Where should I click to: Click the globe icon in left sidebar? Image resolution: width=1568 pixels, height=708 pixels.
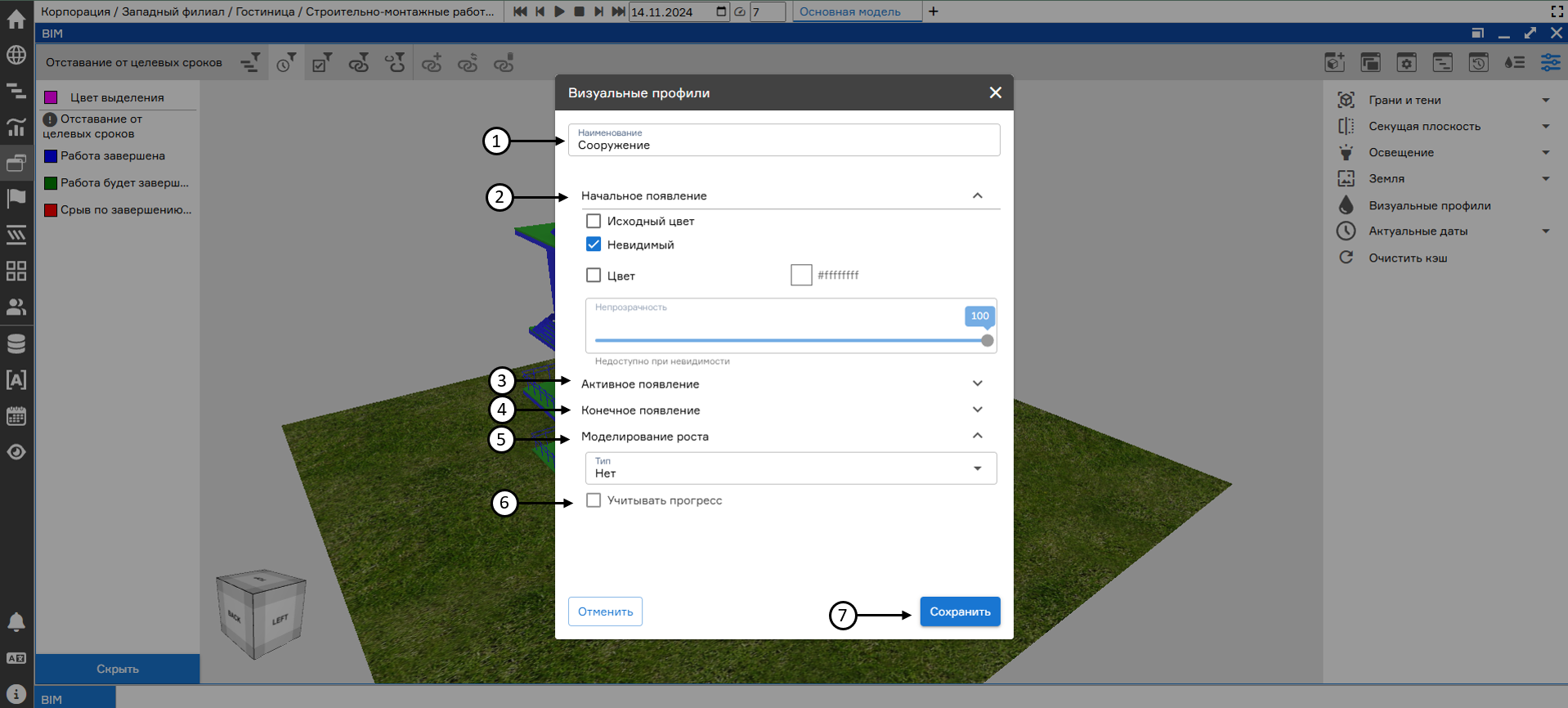pos(16,55)
